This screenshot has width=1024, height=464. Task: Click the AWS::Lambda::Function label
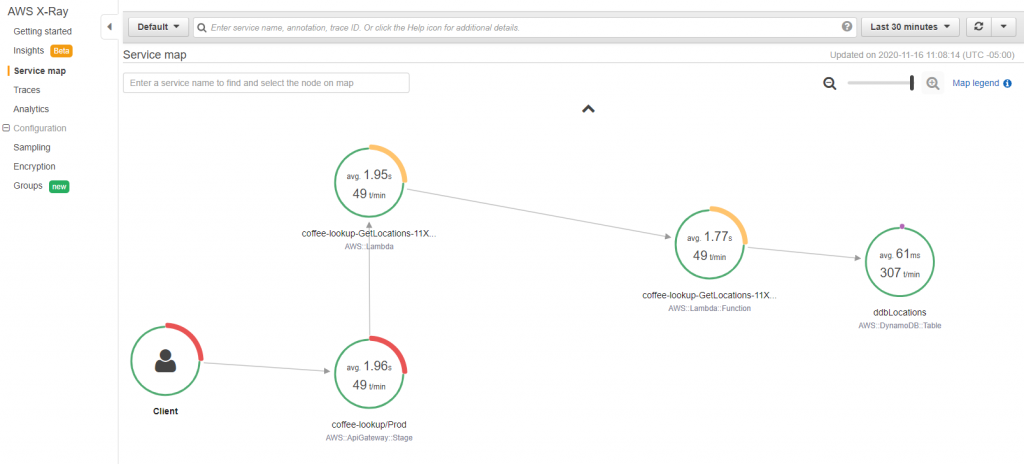[x=709, y=308]
